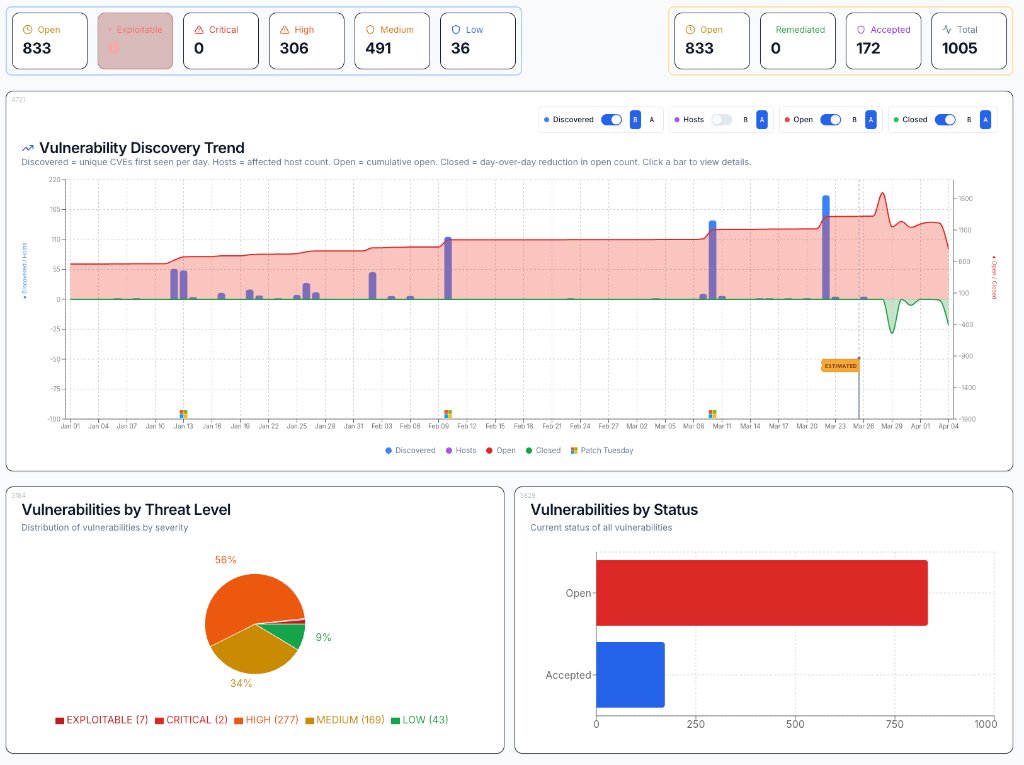Click the Low shield icon

[456, 29]
